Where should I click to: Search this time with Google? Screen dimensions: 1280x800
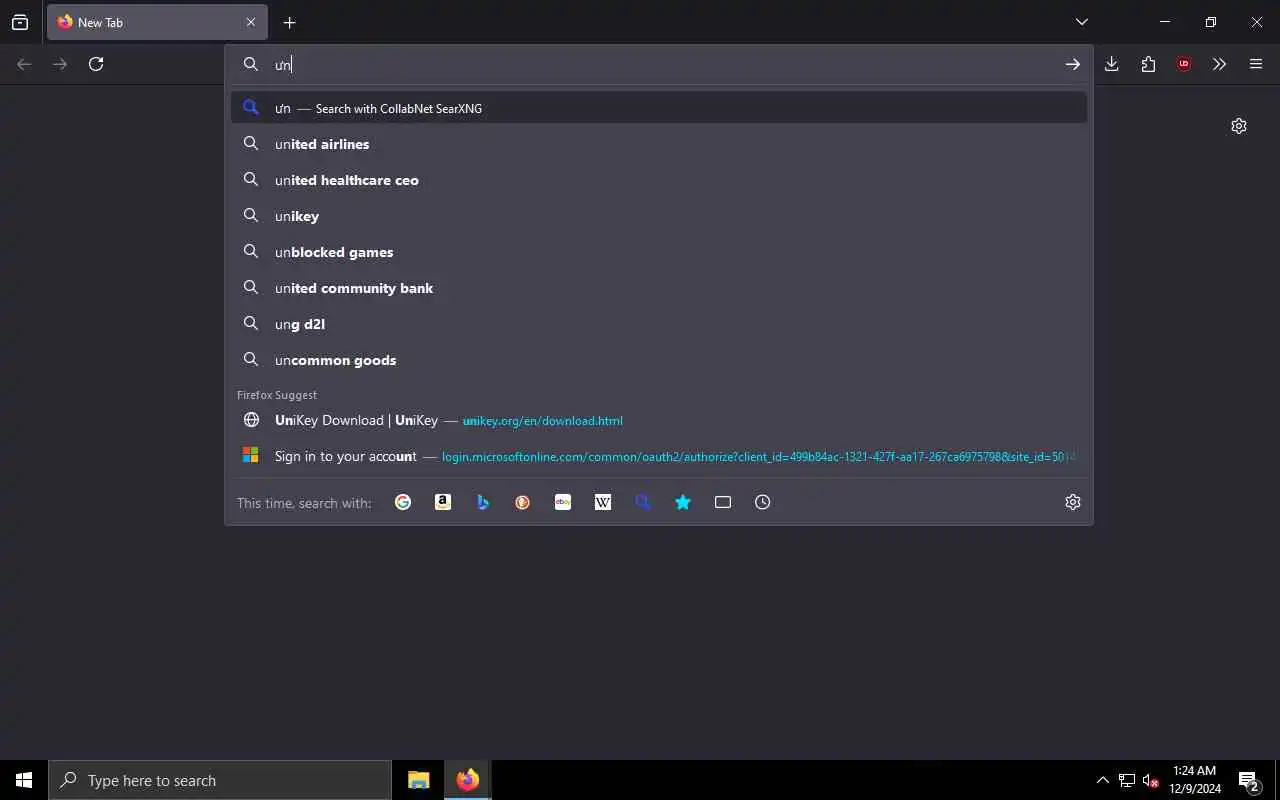click(403, 502)
